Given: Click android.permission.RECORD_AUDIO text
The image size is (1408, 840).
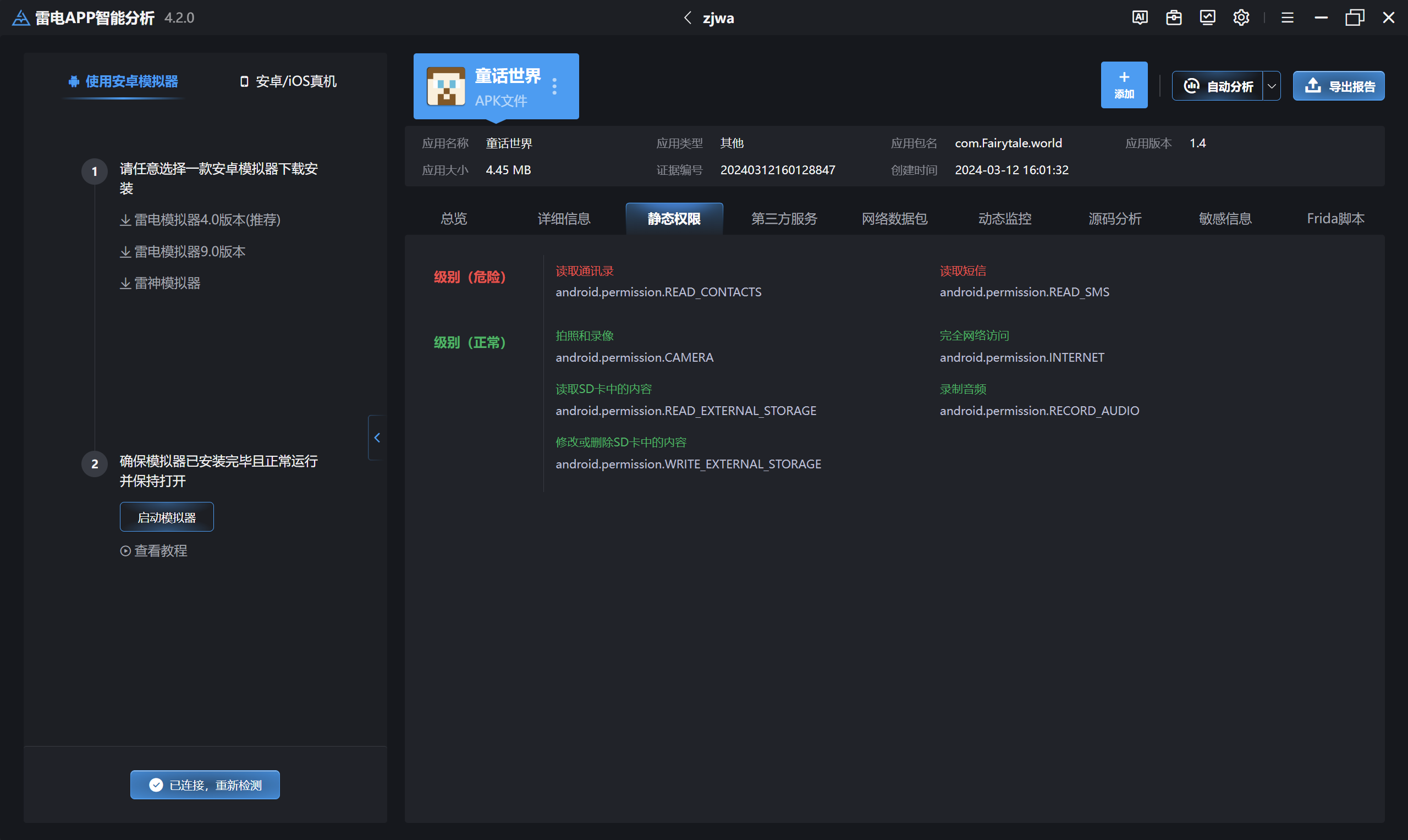Looking at the screenshot, I should click(x=1039, y=410).
